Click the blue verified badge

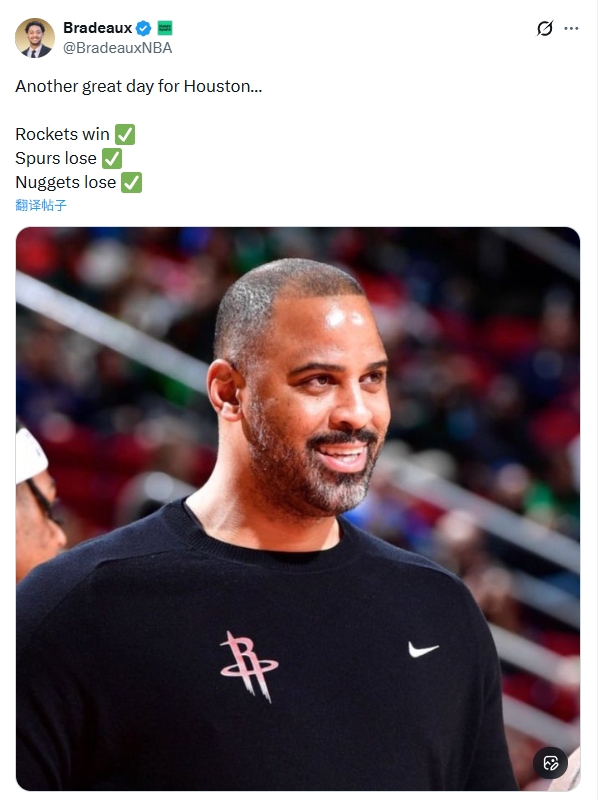coord(144,28)
